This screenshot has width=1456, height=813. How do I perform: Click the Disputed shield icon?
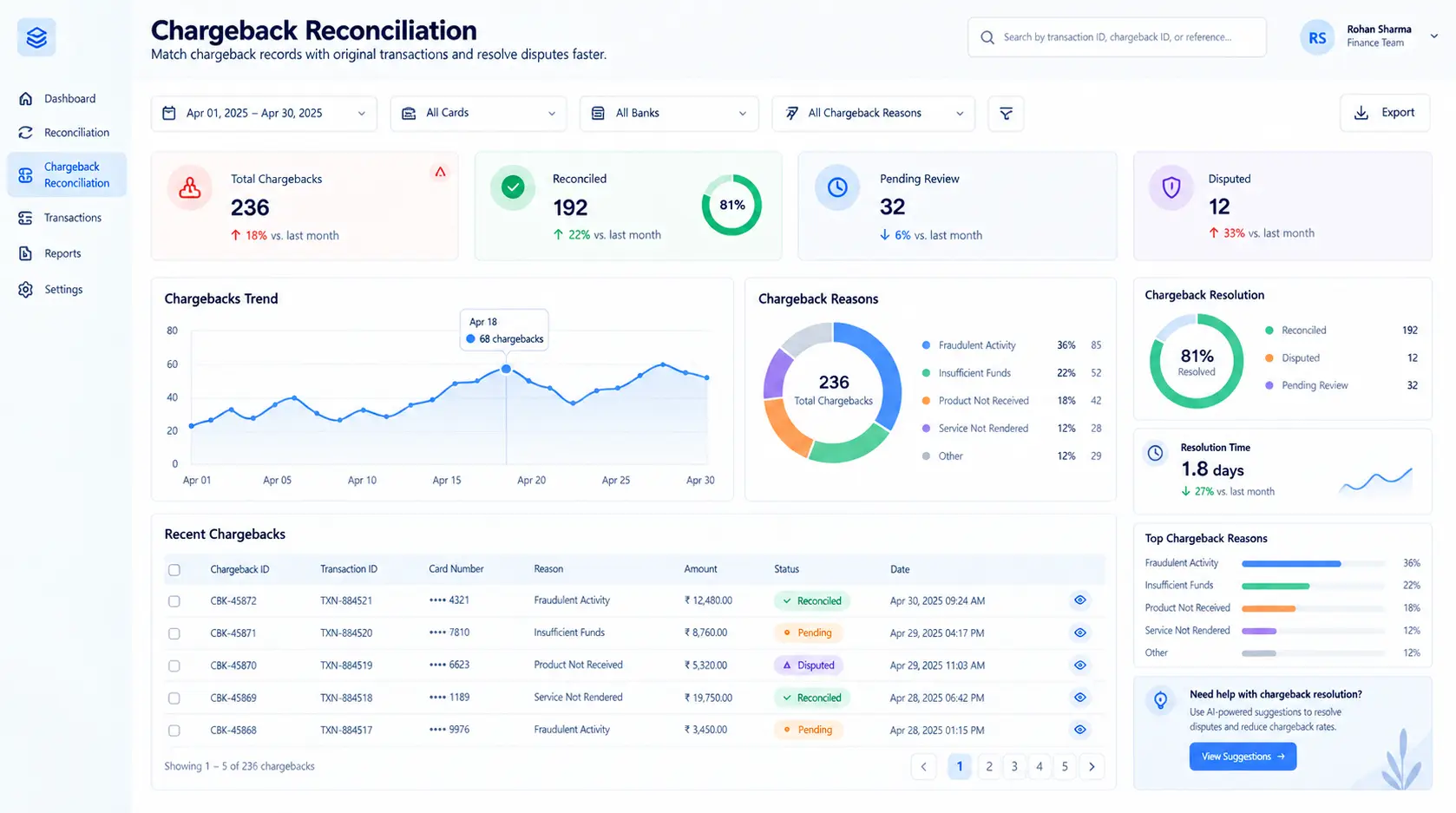[1171, 187]
